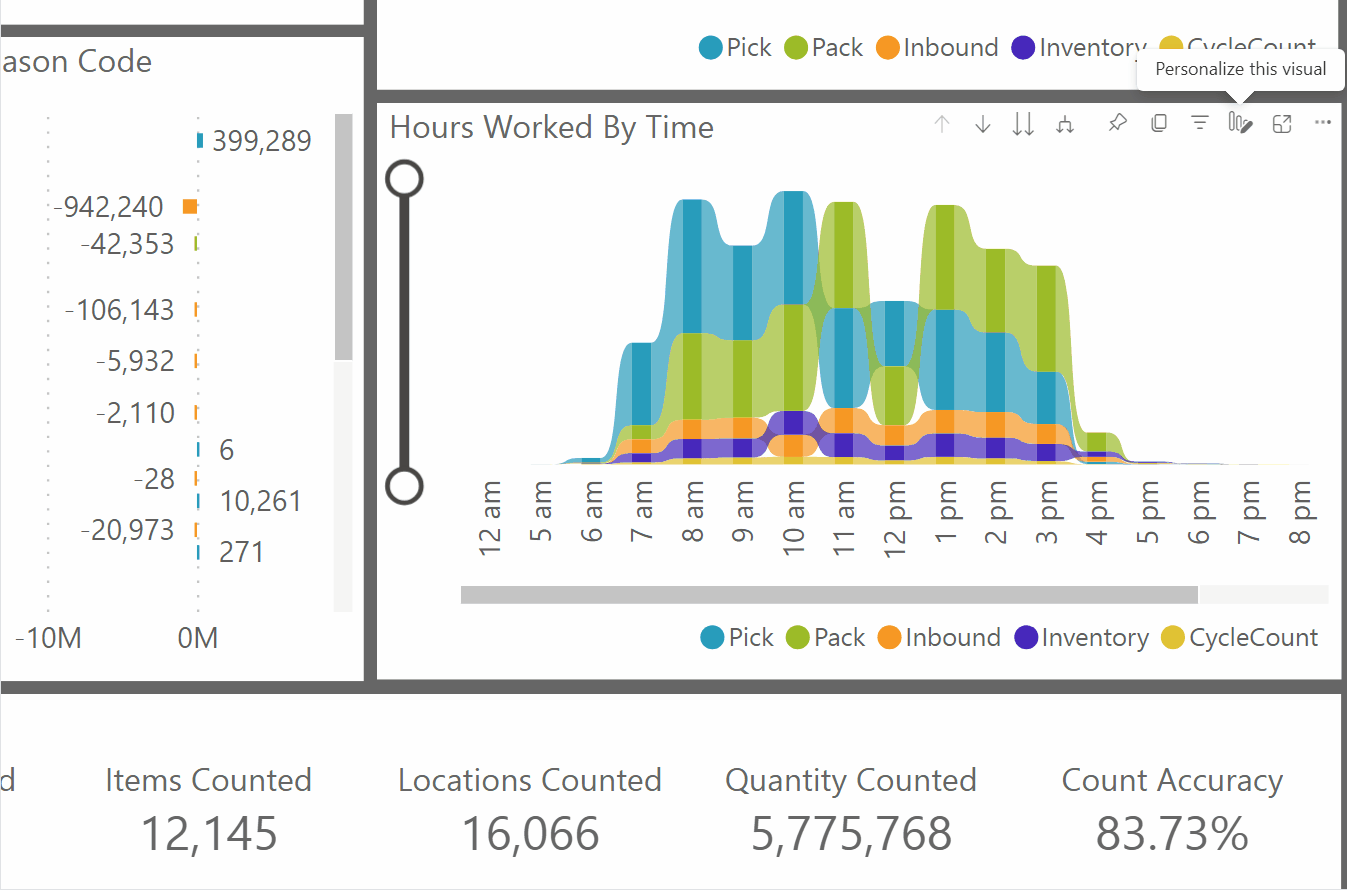This screenshot has height=890, width=1347.
Task: Expand all down one hierarchy level
Action: click(x=1065, y=124)
